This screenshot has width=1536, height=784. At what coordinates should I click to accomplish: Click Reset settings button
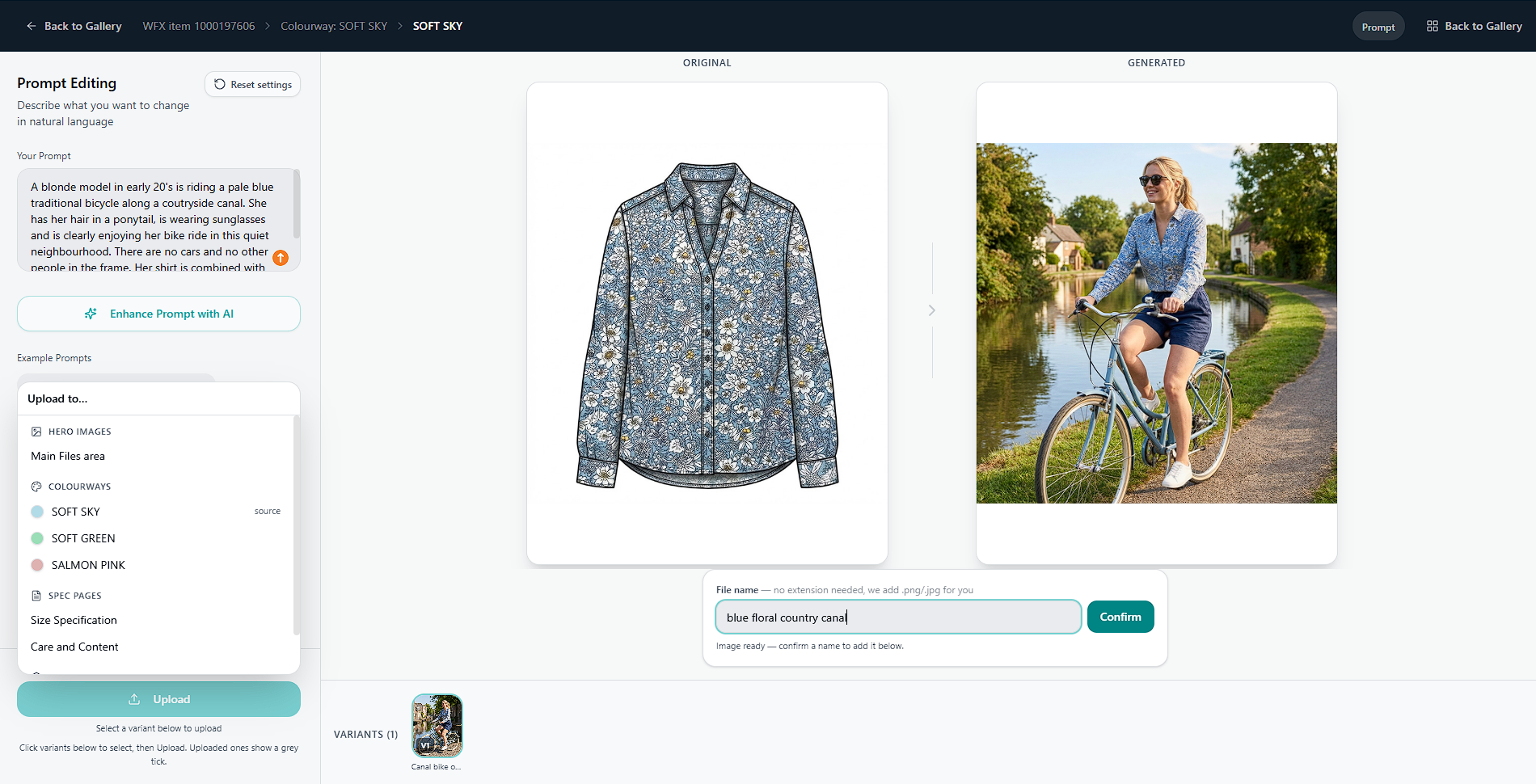coord(252,84)
